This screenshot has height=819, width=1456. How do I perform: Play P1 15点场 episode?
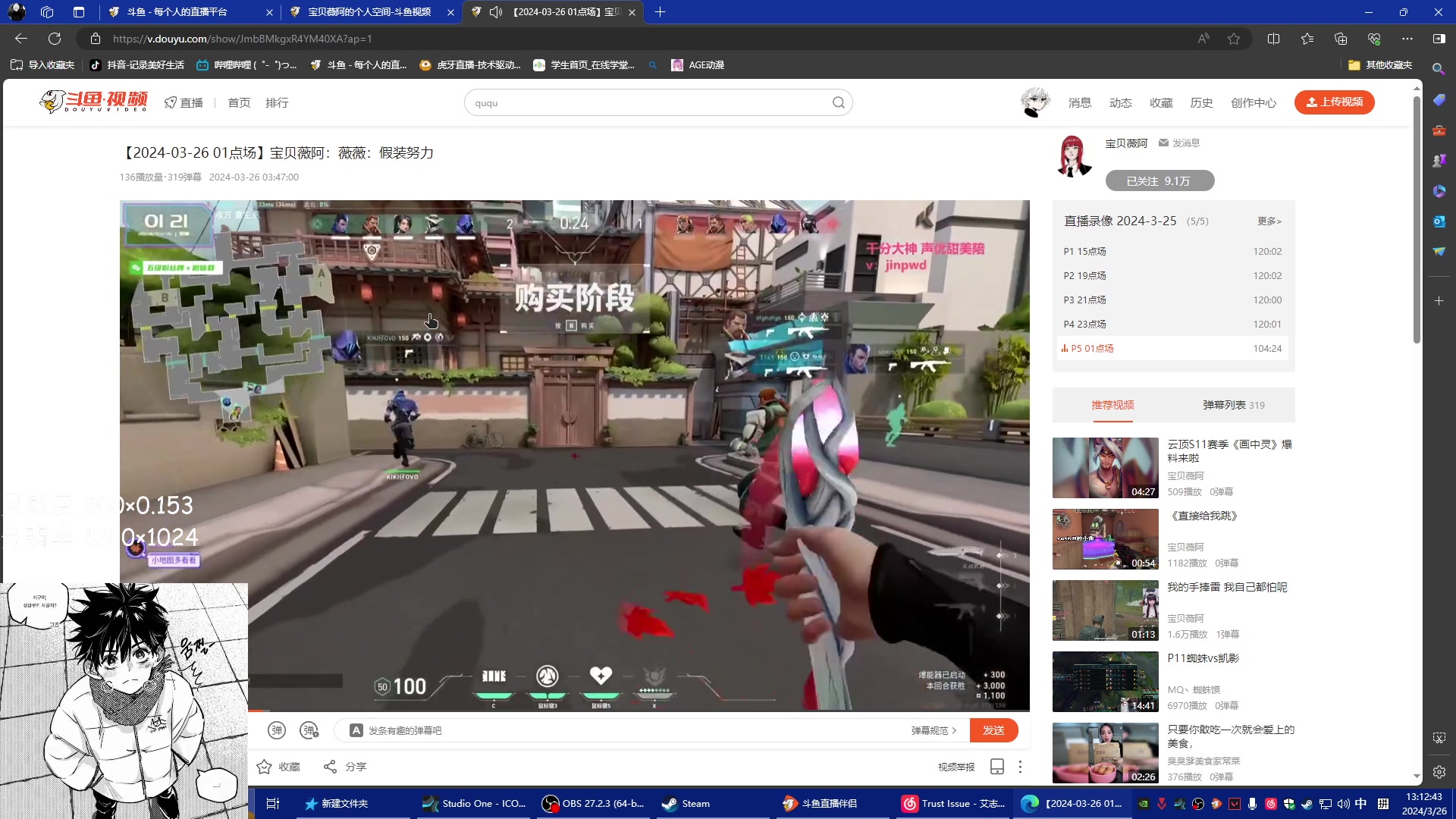click(1172, 251)
